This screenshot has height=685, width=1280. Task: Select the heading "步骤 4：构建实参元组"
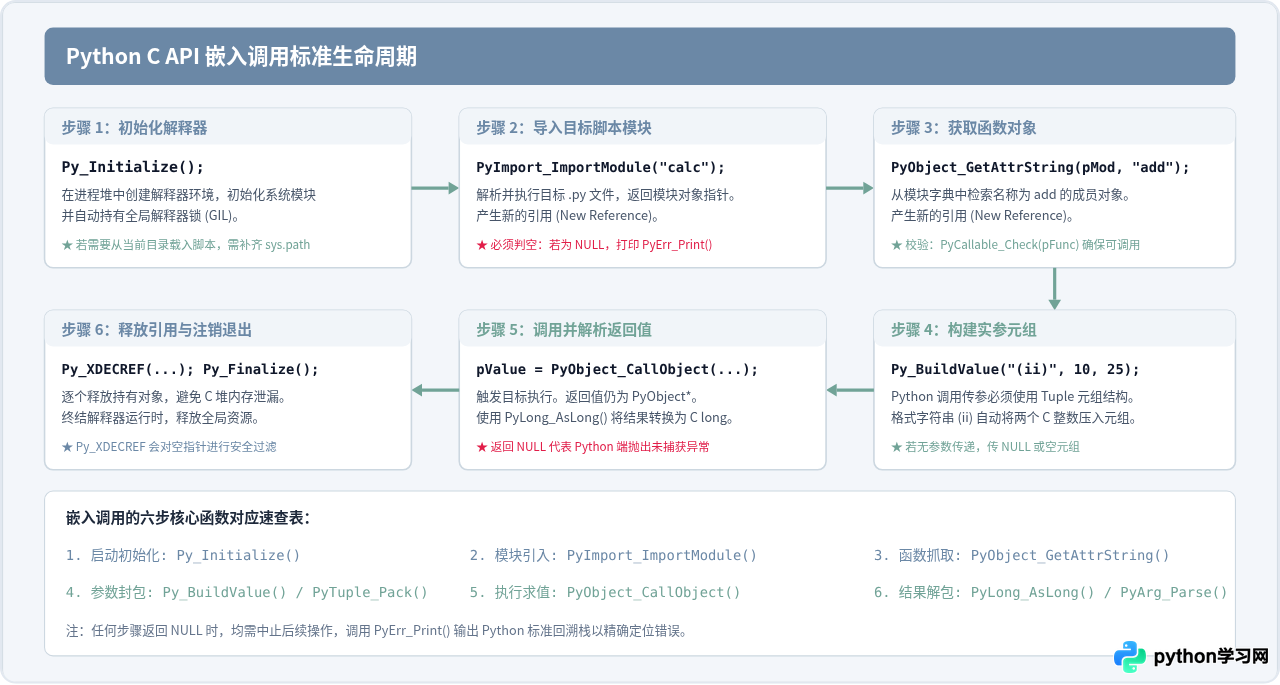pyautogui.click(x=963, y=330)
